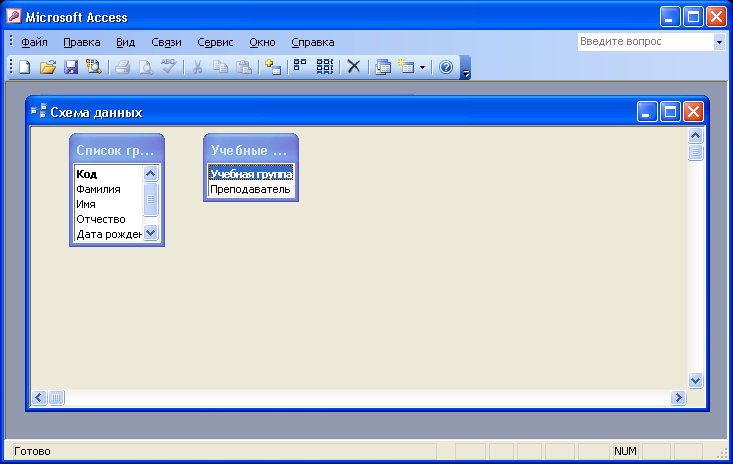Open the Окно menu

[262, 42]
